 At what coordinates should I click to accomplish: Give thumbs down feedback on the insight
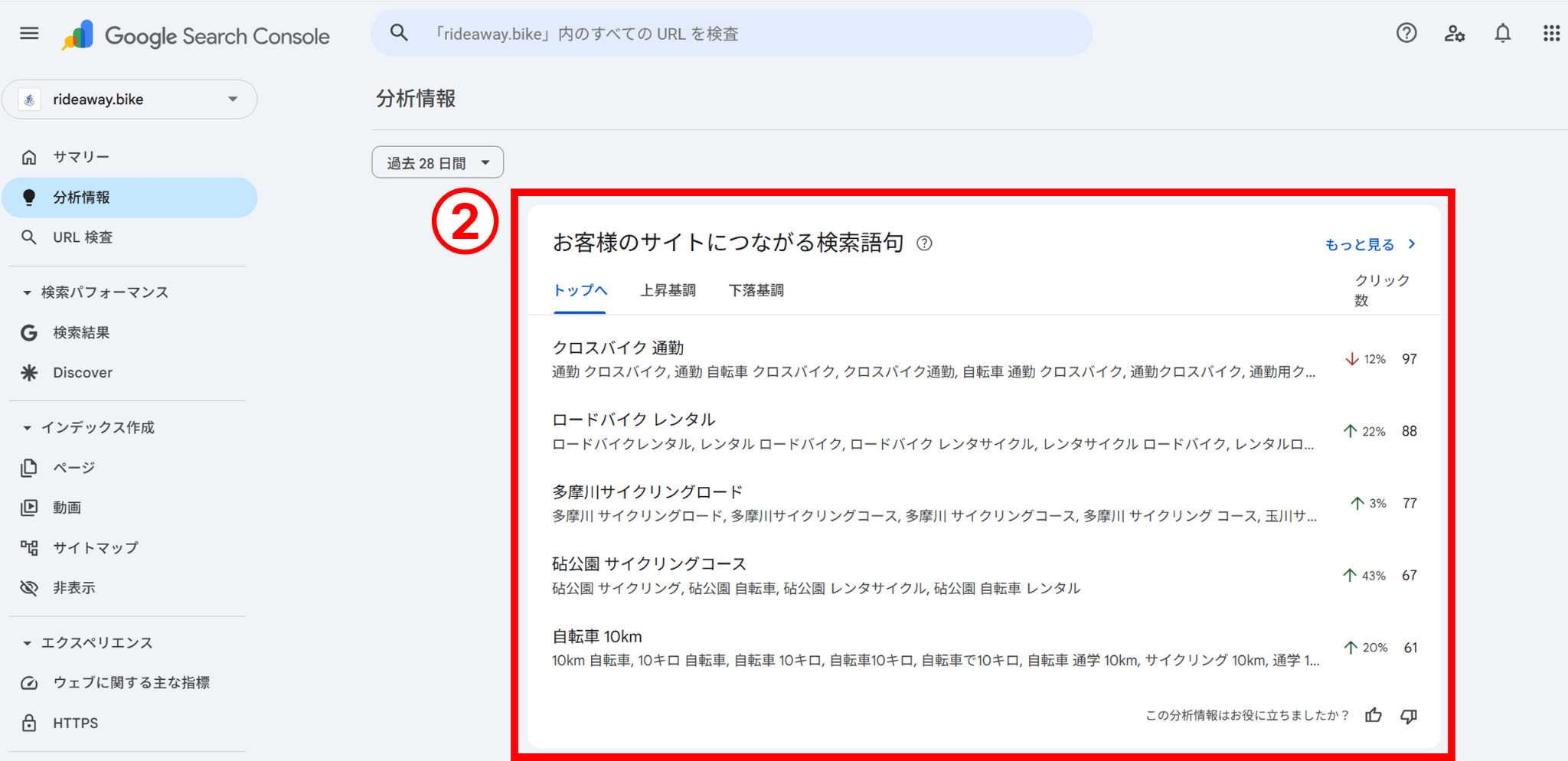pos(1409,716)
